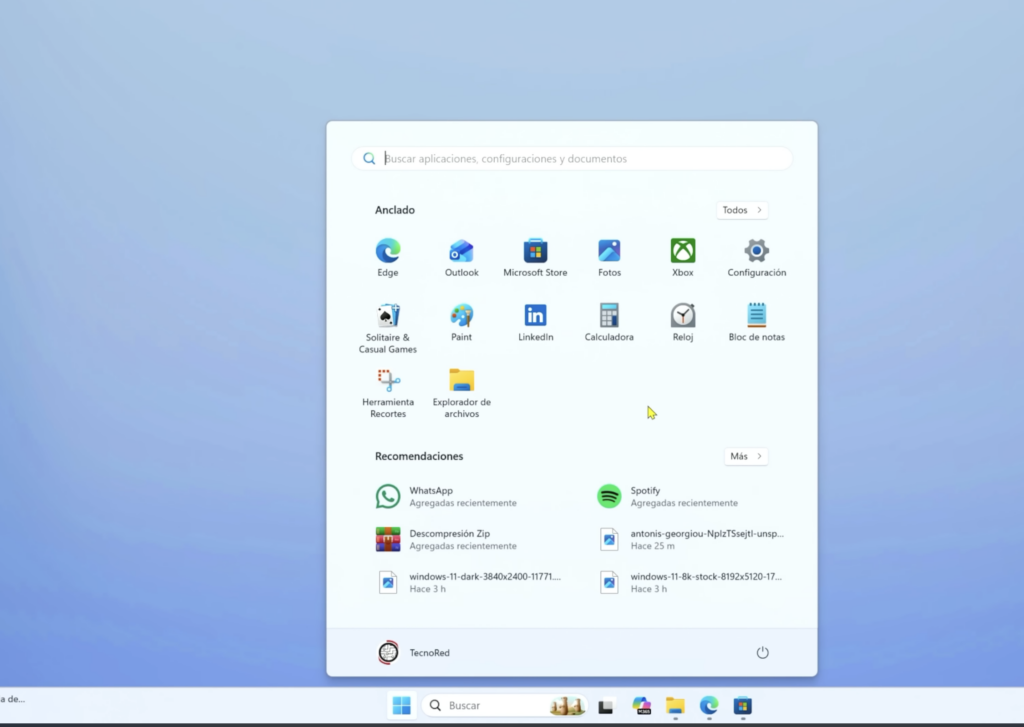Expand recommendations with Más button
Image resolution: width=1024 pixels, height=727 pixels.
pyautogui.click(x=746, y=456)
